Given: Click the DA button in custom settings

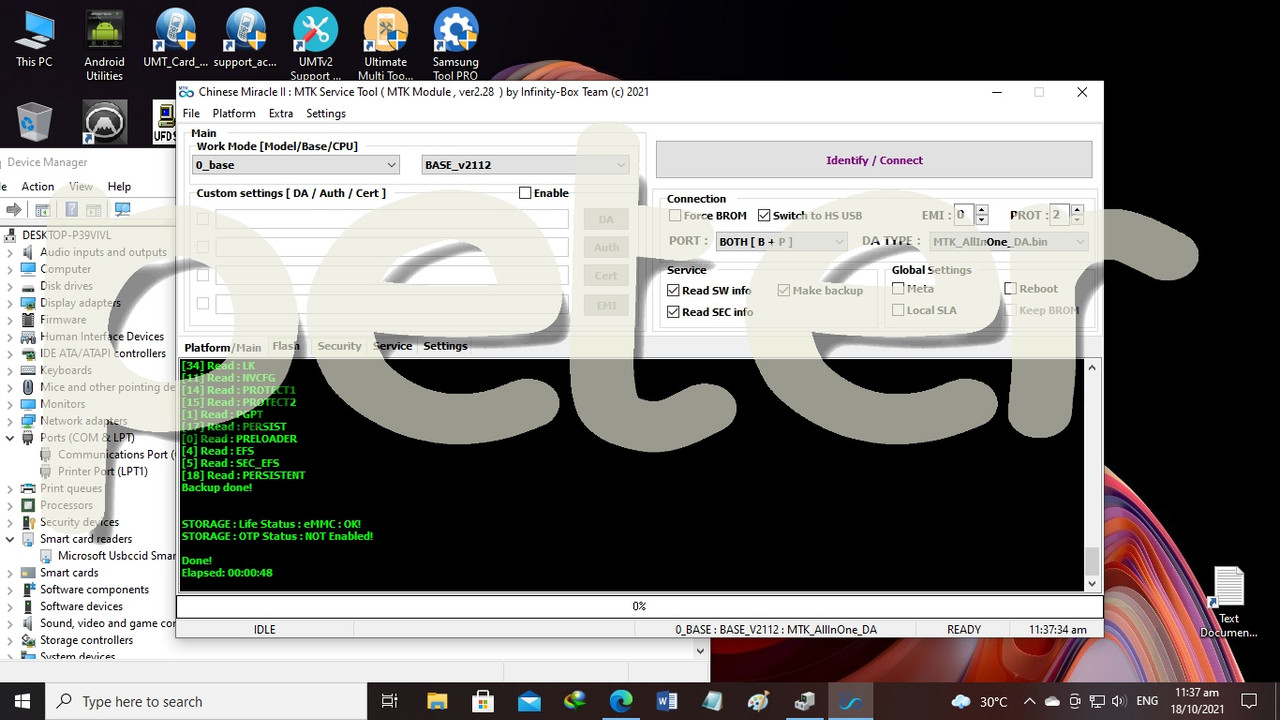Looking at the screenshot, I should point(606,219).
